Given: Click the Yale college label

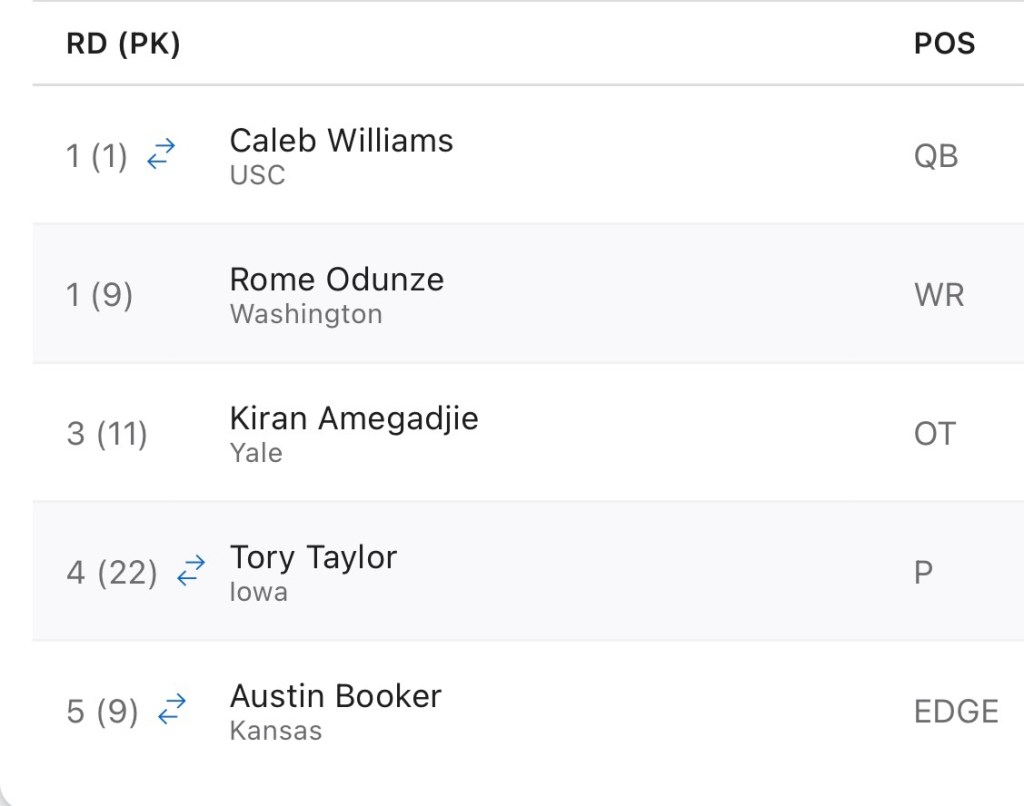Looking at the screenshot, I should [x=256, y=453].
